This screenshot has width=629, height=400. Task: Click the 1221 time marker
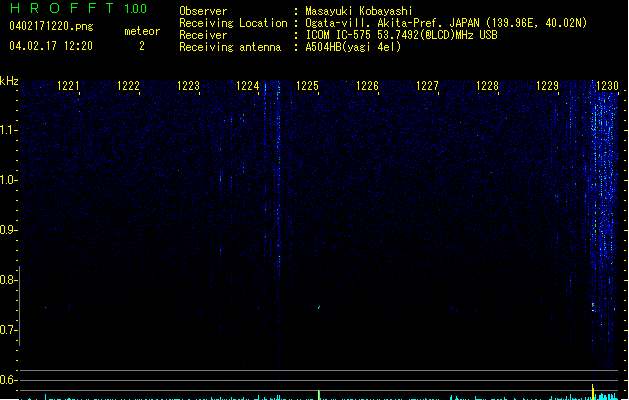pyautogui.click(x=68, y=86)
